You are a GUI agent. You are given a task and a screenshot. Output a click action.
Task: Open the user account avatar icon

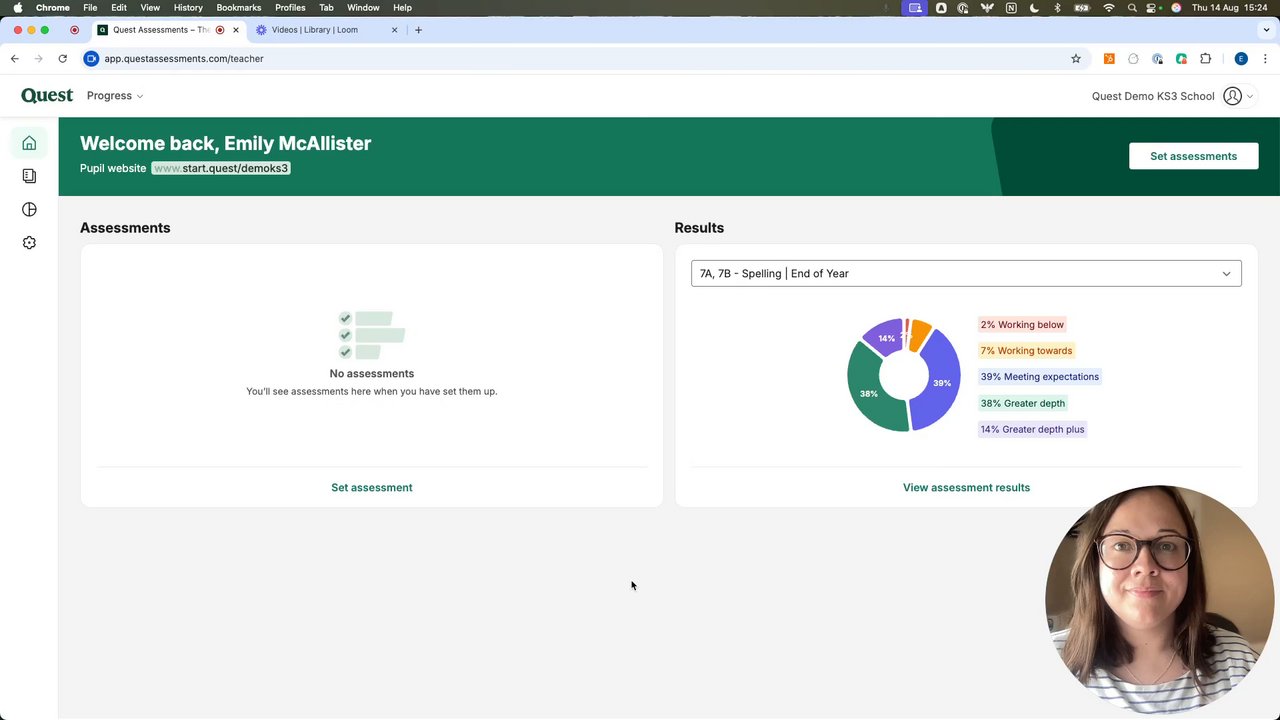[1232, 96]
